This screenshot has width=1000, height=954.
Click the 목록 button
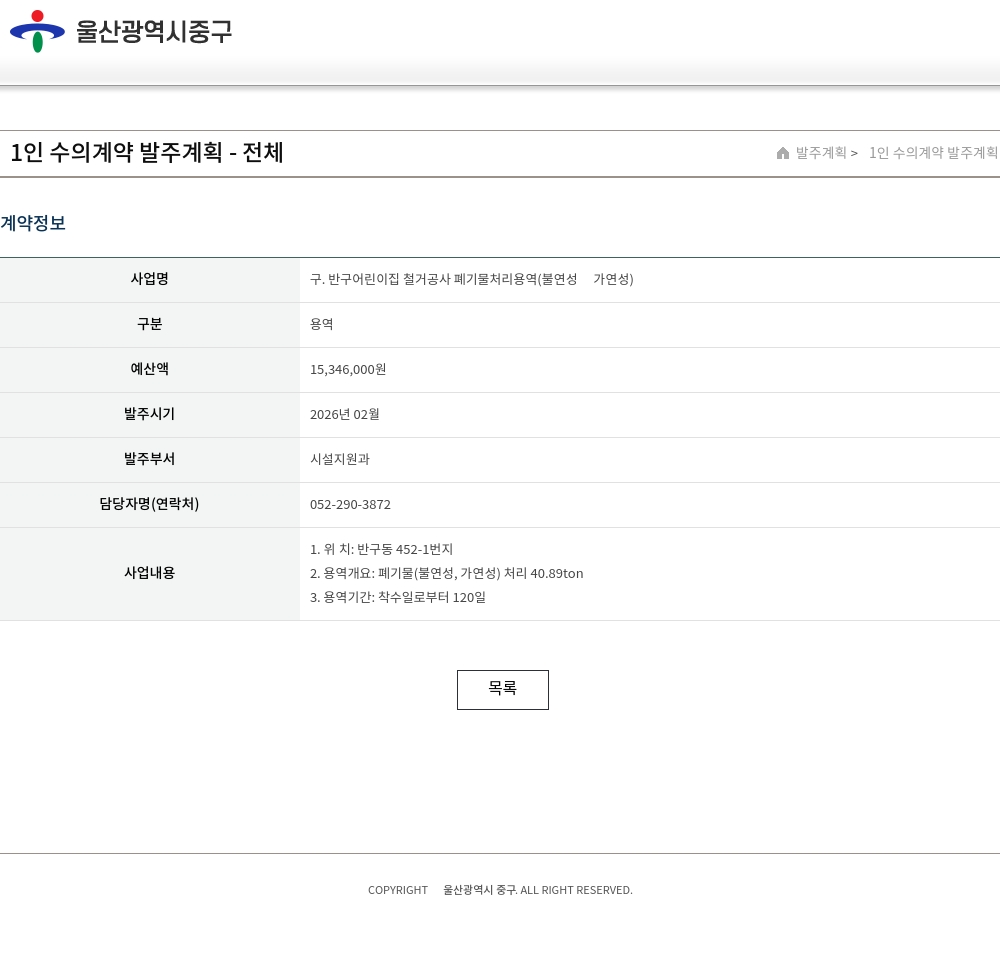click(x=503, y=689)
